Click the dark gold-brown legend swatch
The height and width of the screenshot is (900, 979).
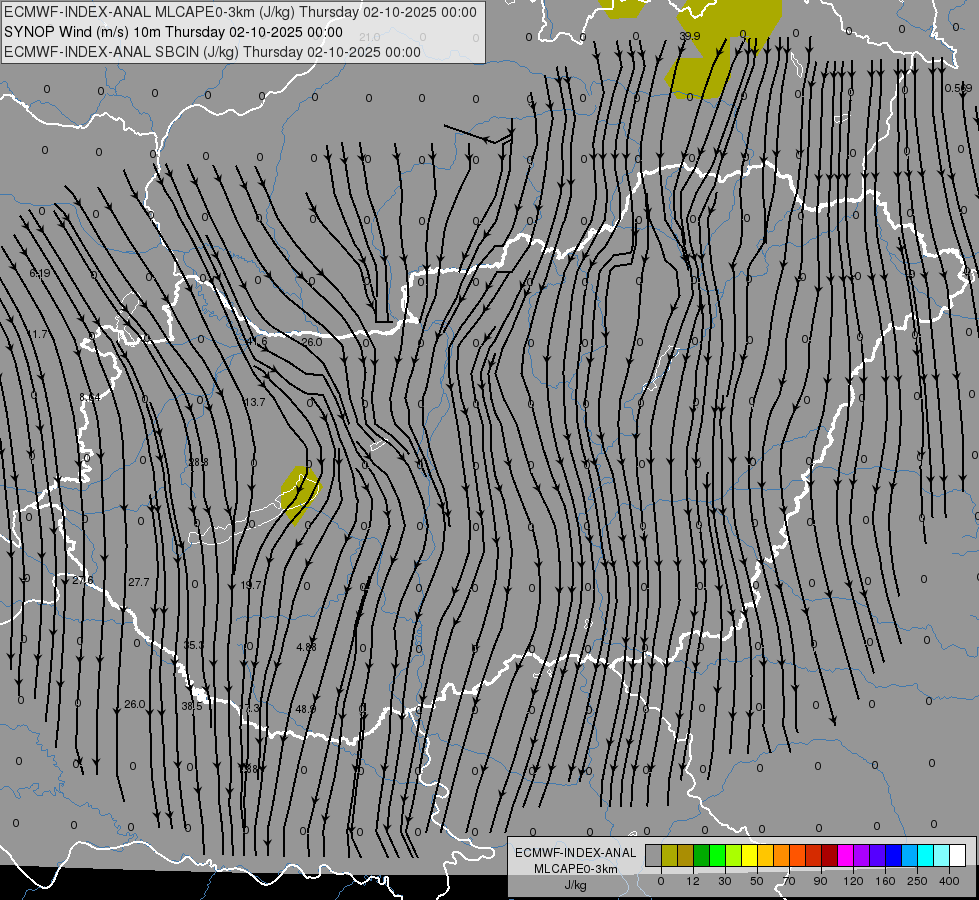click(x=686, y=855)
